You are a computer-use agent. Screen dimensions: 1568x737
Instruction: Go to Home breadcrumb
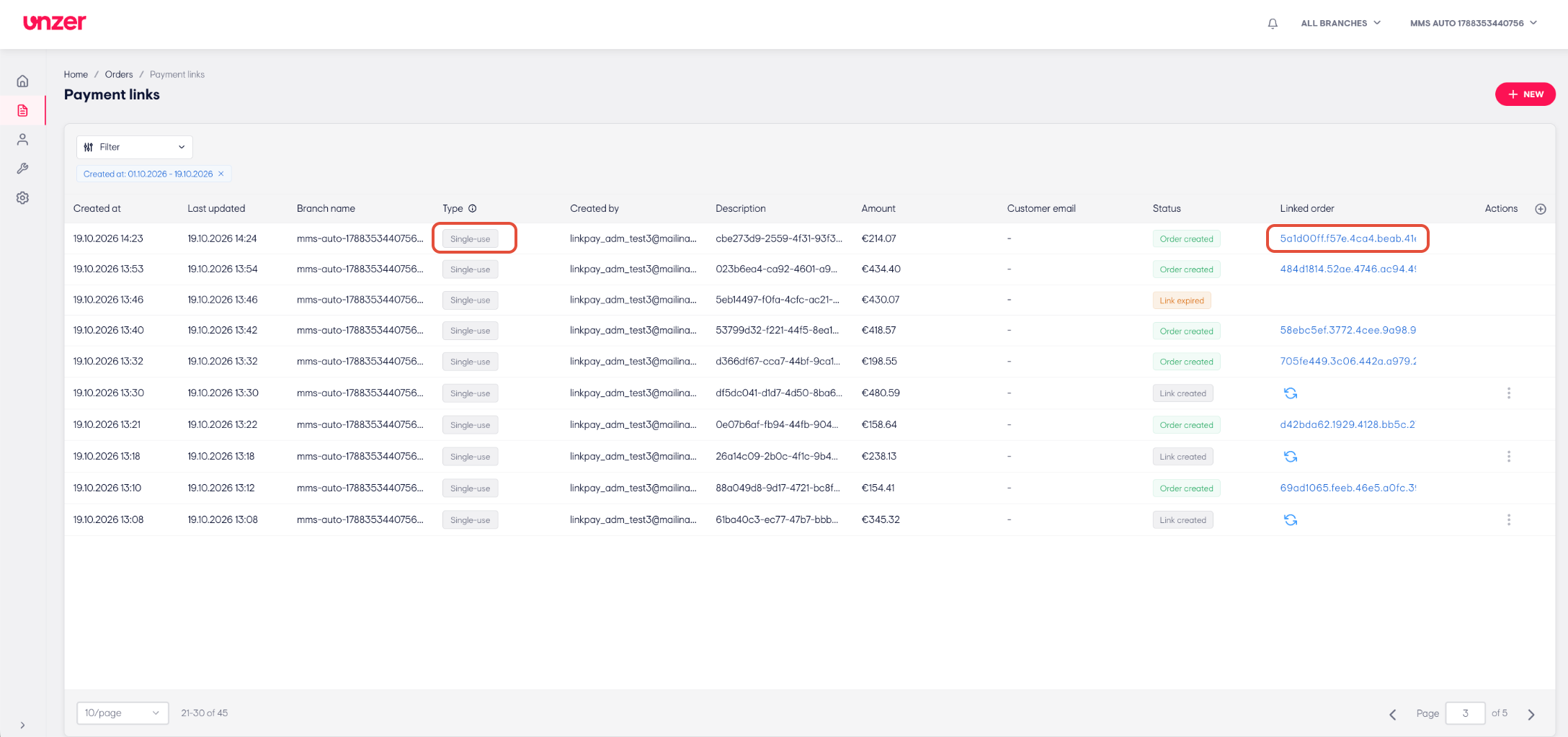click(76, 74)
